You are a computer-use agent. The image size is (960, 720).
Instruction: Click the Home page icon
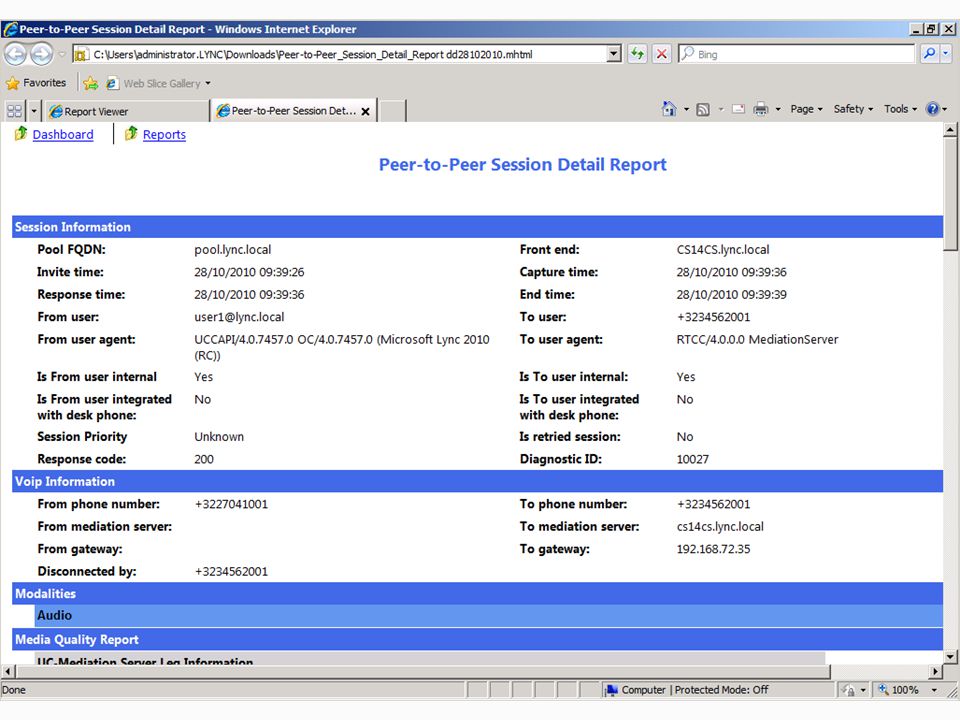(x=669, y=109)
